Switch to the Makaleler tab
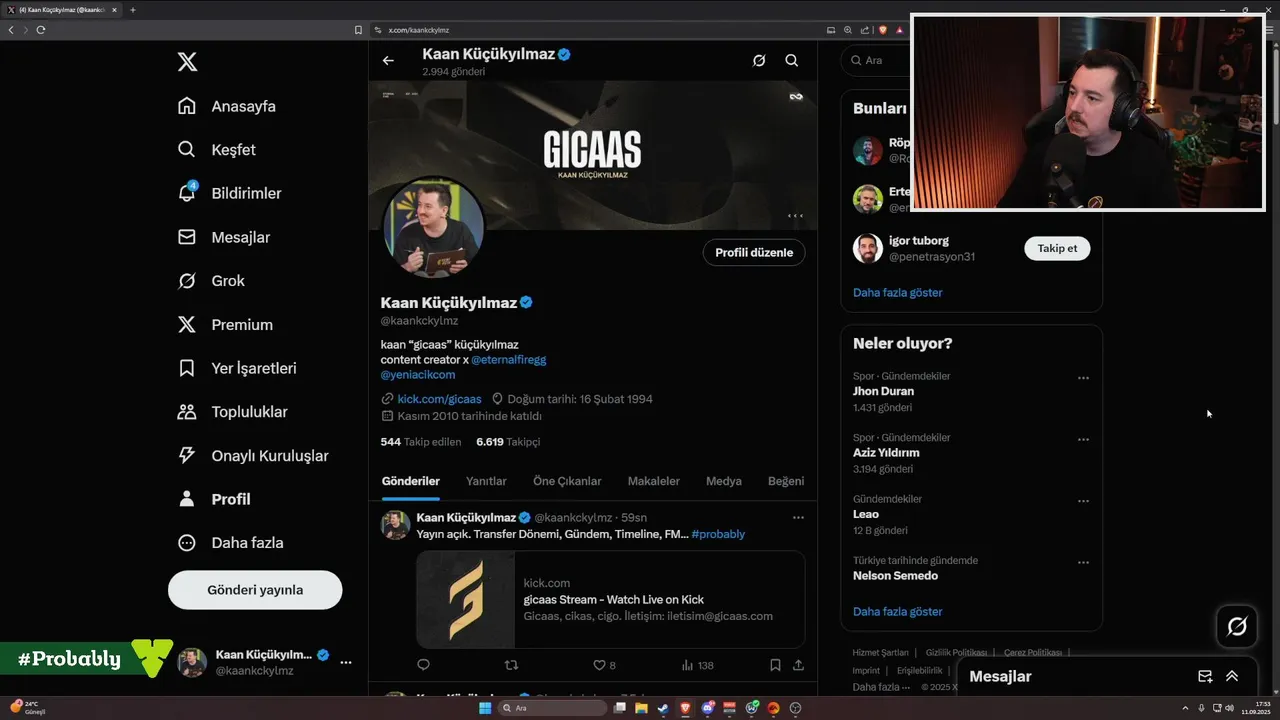1280x720 pixels. click(653, 481)
